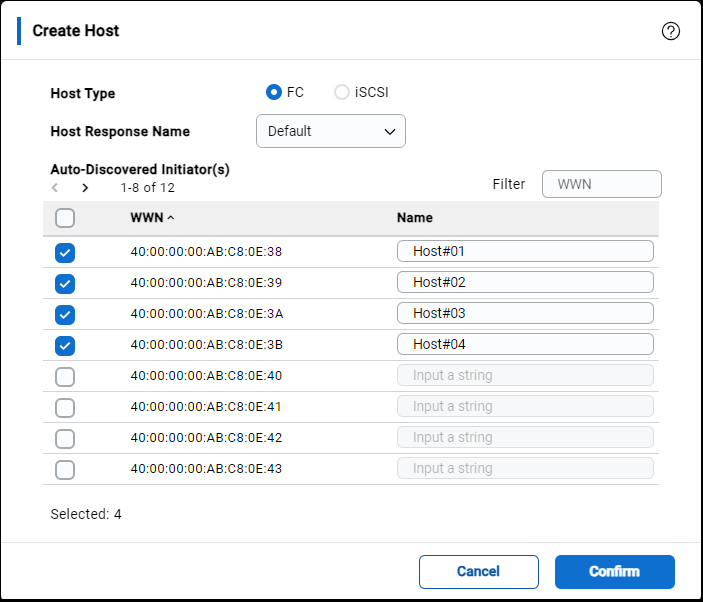Viewport: 703px width, 602px height.
Task: Open the Host Response Name dropdown
Action: [330, 131]
